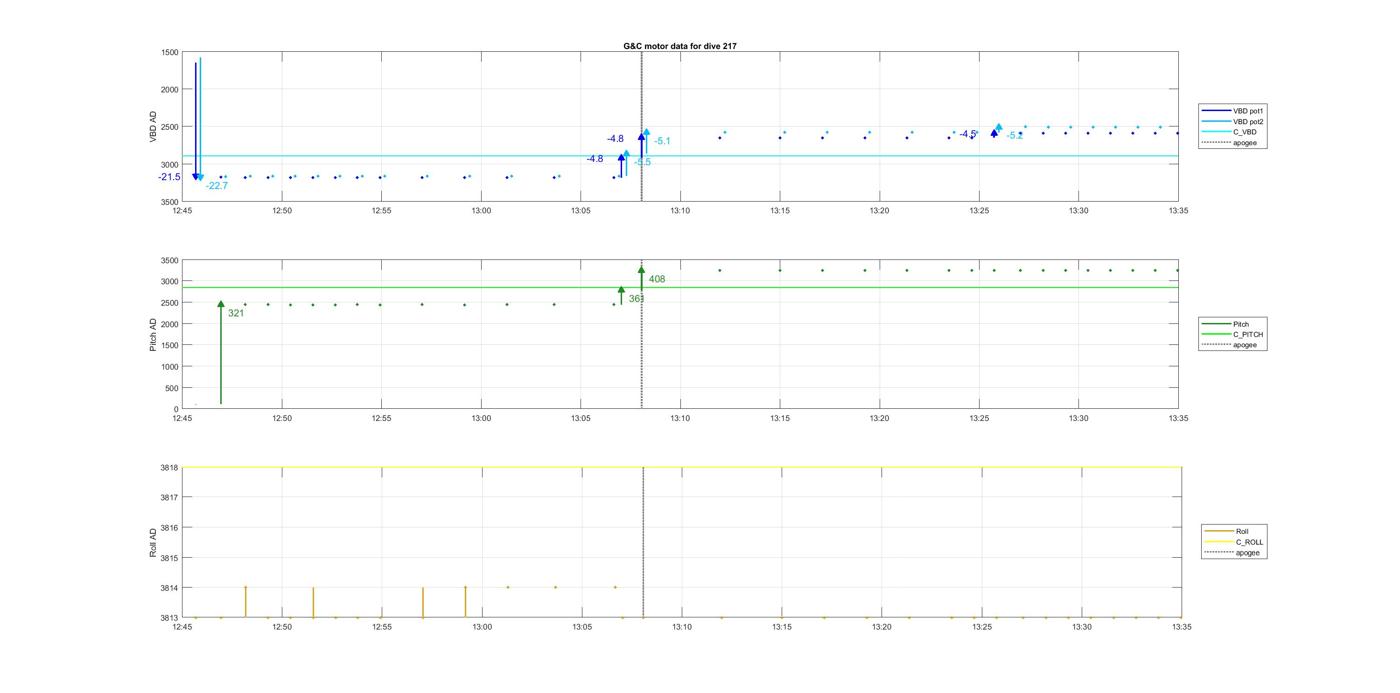Click the green arrow head next to '408'
The width and height of the screenshot is (1400, 693).
click(x=642, y=270)
